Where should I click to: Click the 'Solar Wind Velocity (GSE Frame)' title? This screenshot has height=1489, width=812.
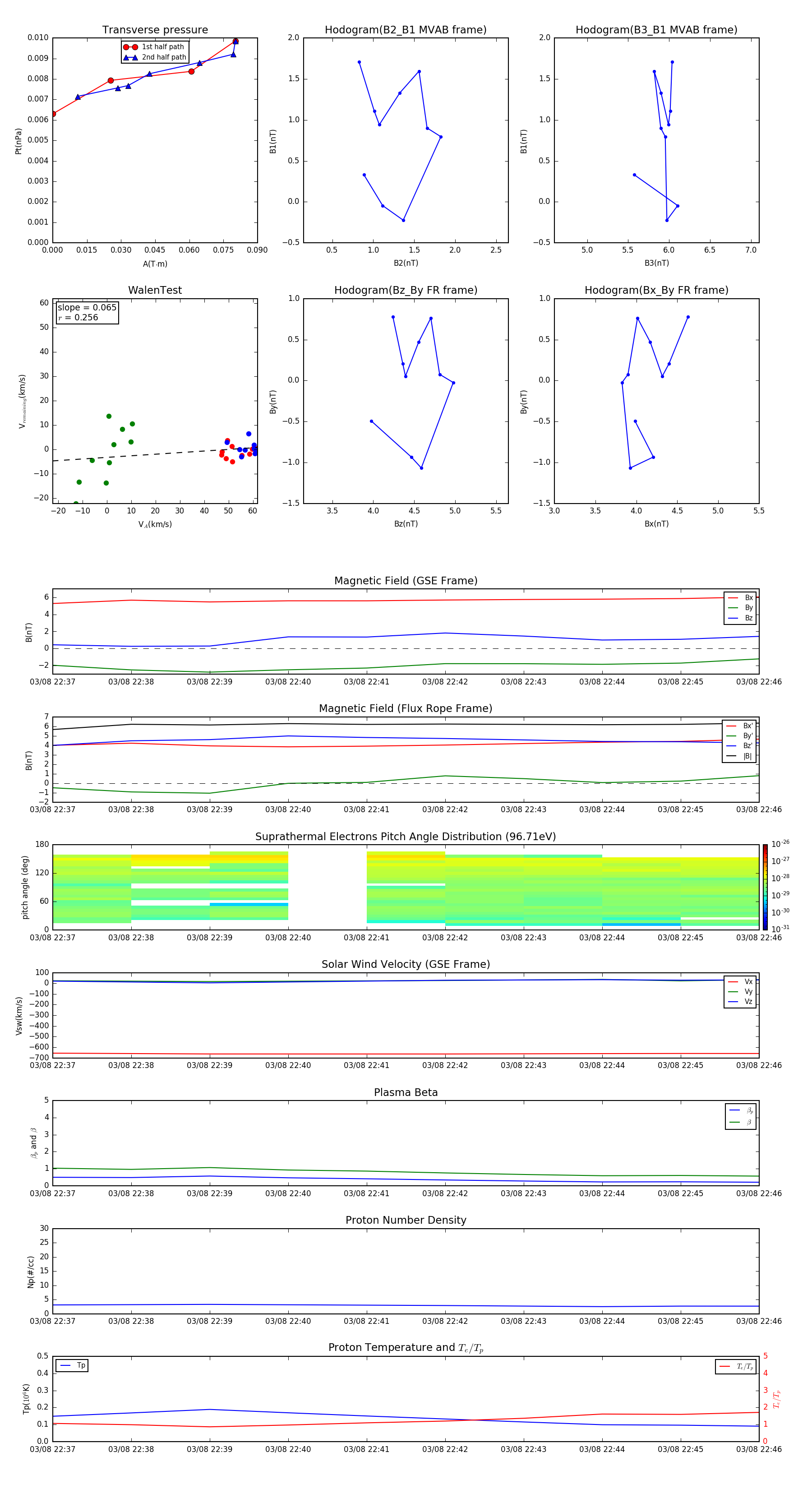[406, 965]
